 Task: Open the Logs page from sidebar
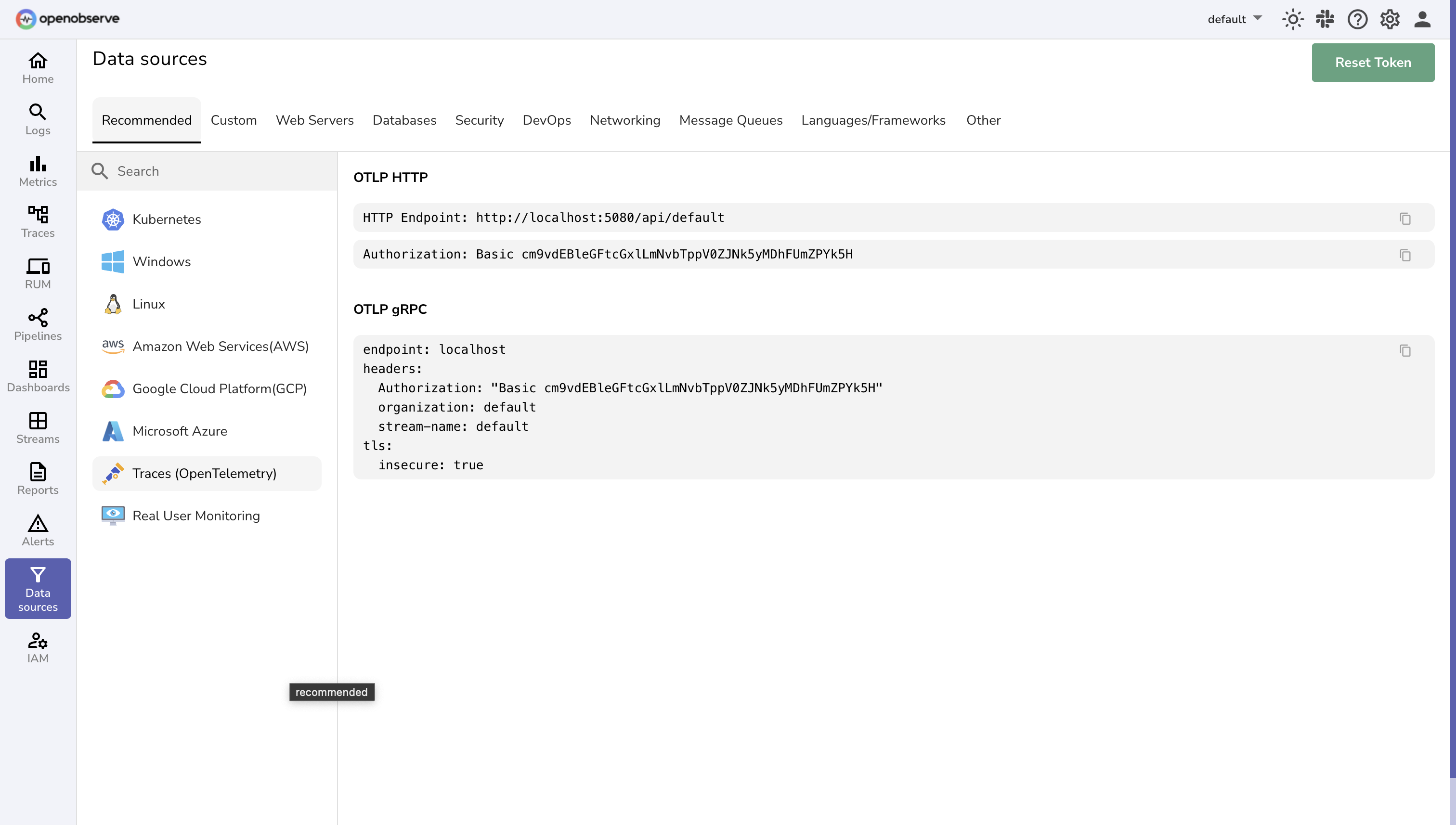coord(38,119)
